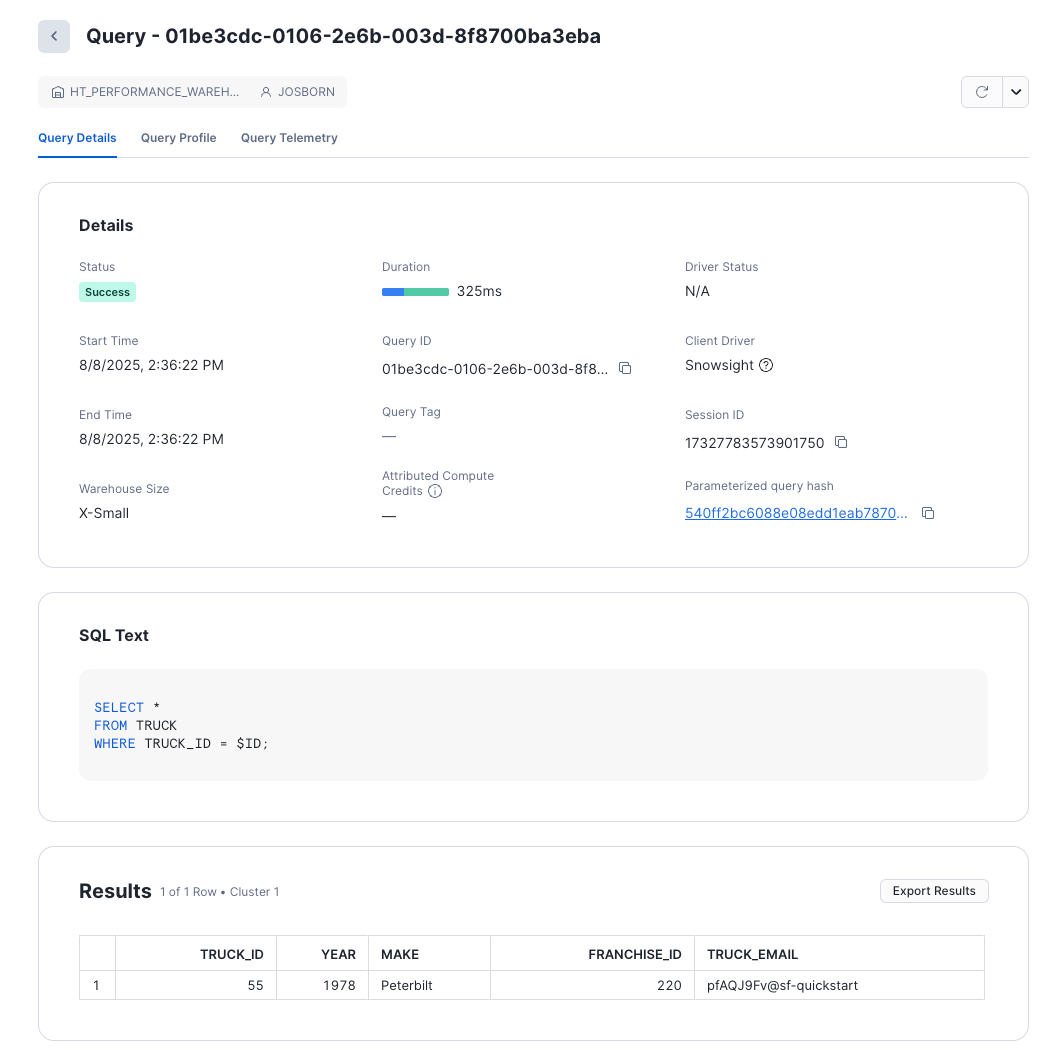Click the TRUCK_ID column header
Viewport: 1042px width, 1050px height.
[x=231, y=954]
